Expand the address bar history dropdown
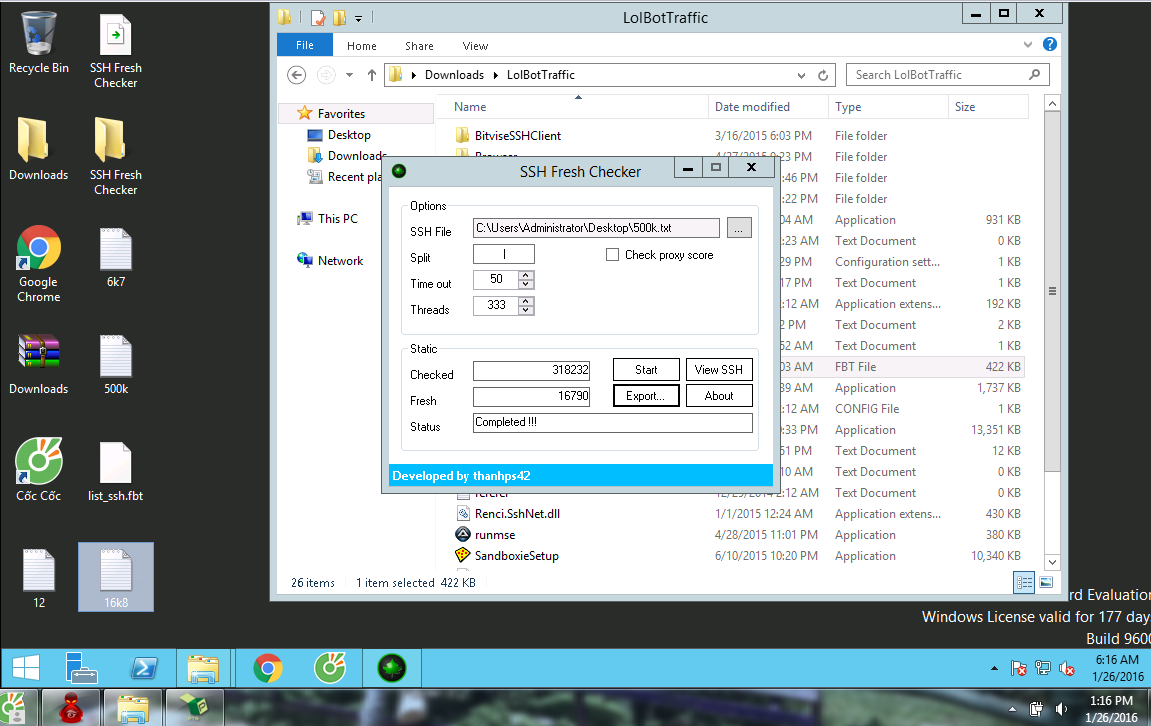The image size is (1151, 726). coord(802,75)
